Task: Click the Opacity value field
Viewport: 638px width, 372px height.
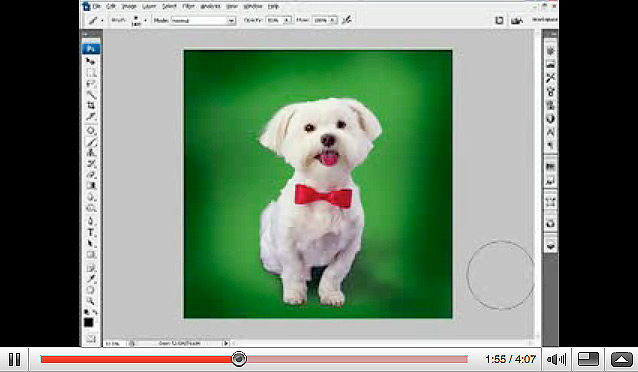Action: click(275, 20)
